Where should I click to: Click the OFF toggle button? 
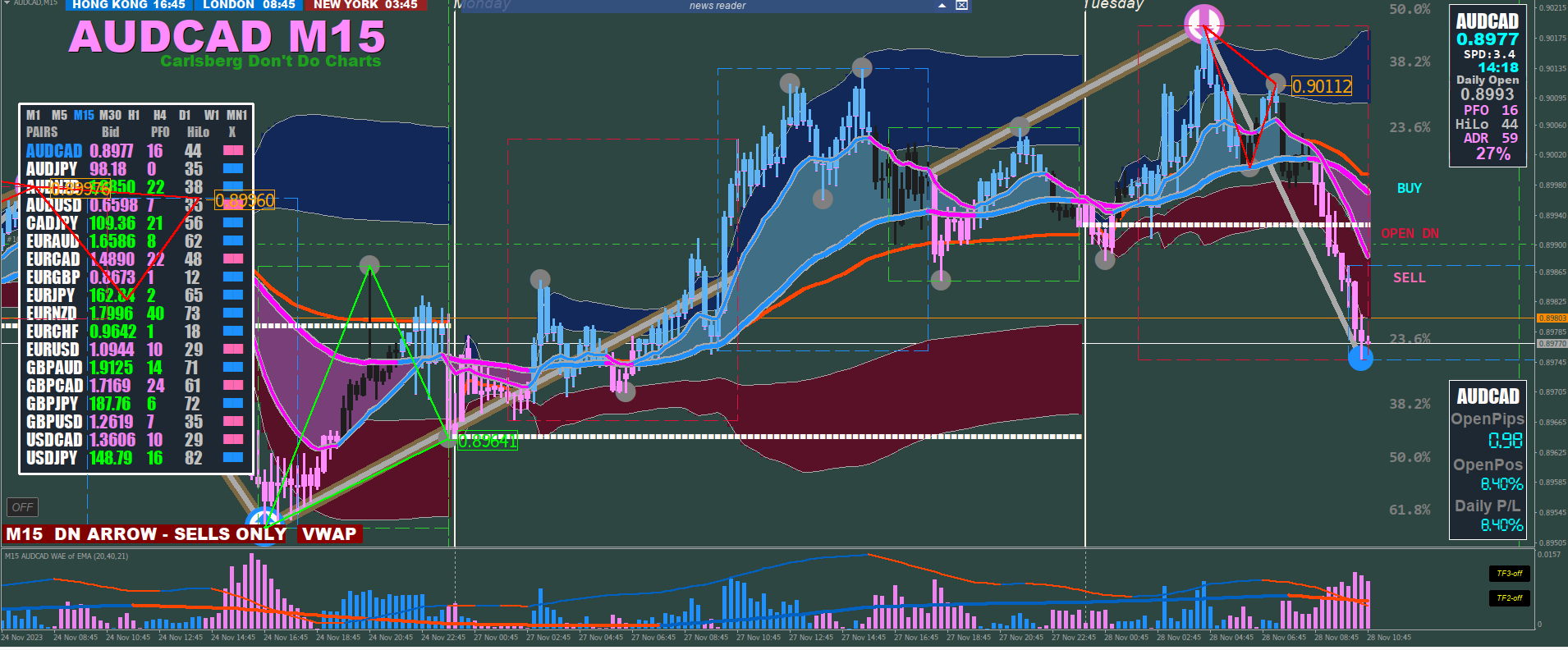[x=23, y=507]
